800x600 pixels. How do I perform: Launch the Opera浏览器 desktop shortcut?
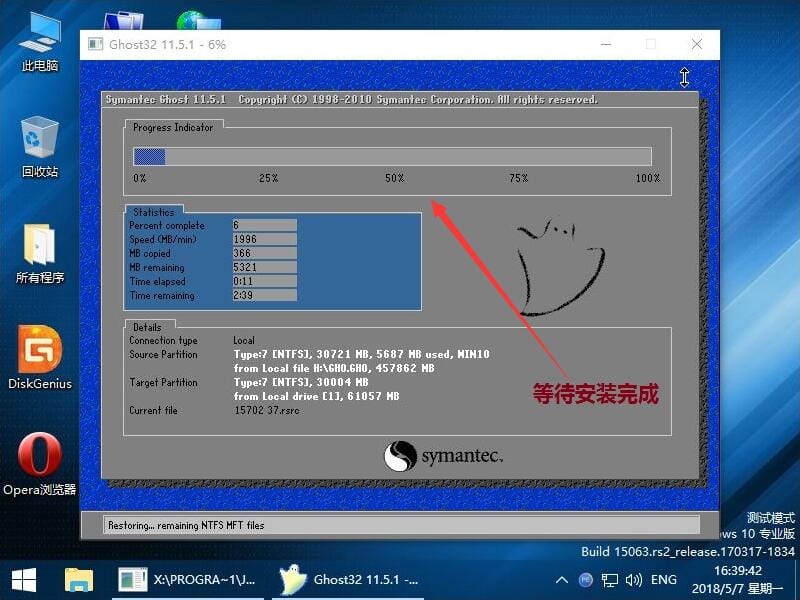point(40,464)
